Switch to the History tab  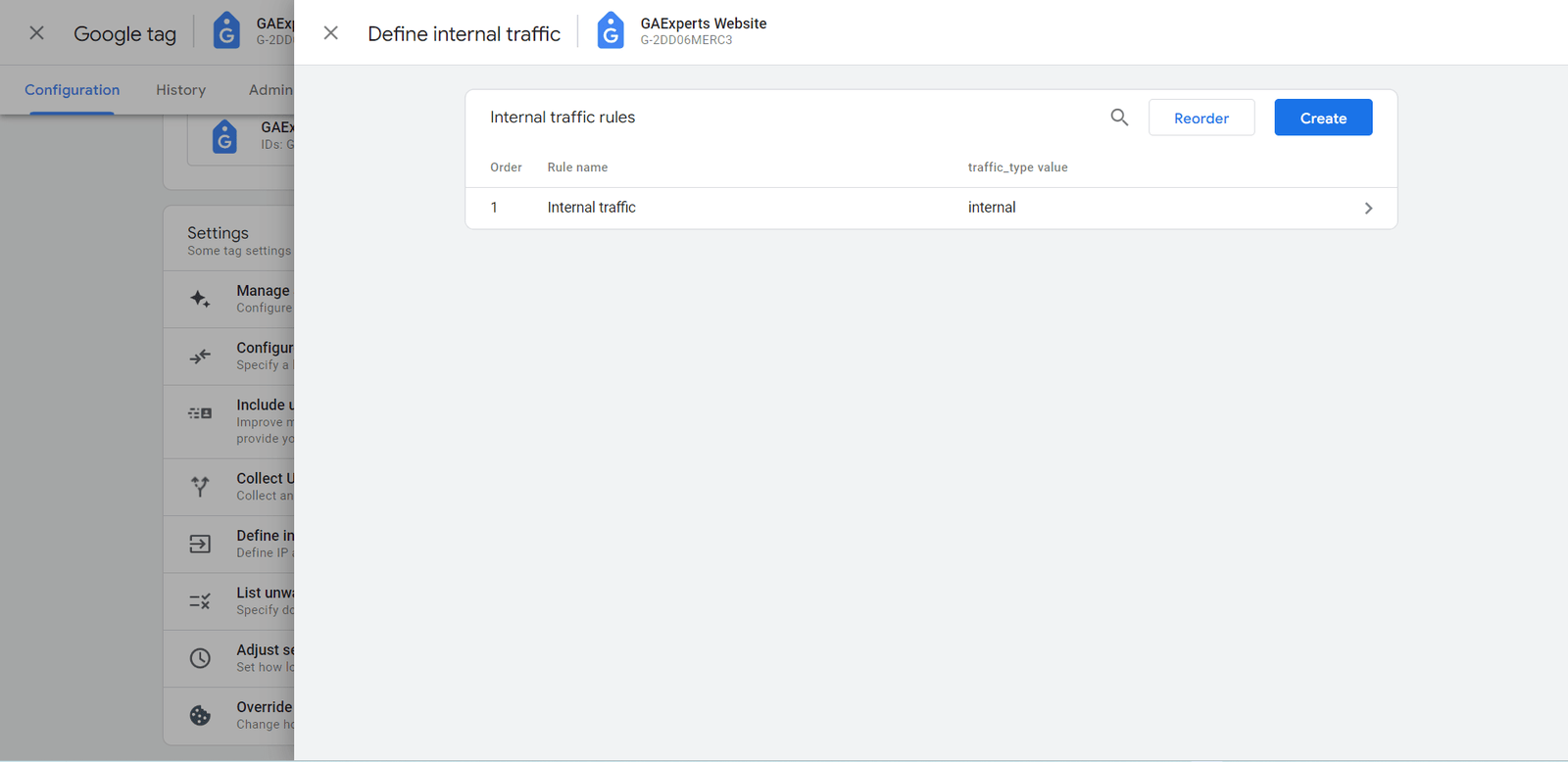coord(180,89)
